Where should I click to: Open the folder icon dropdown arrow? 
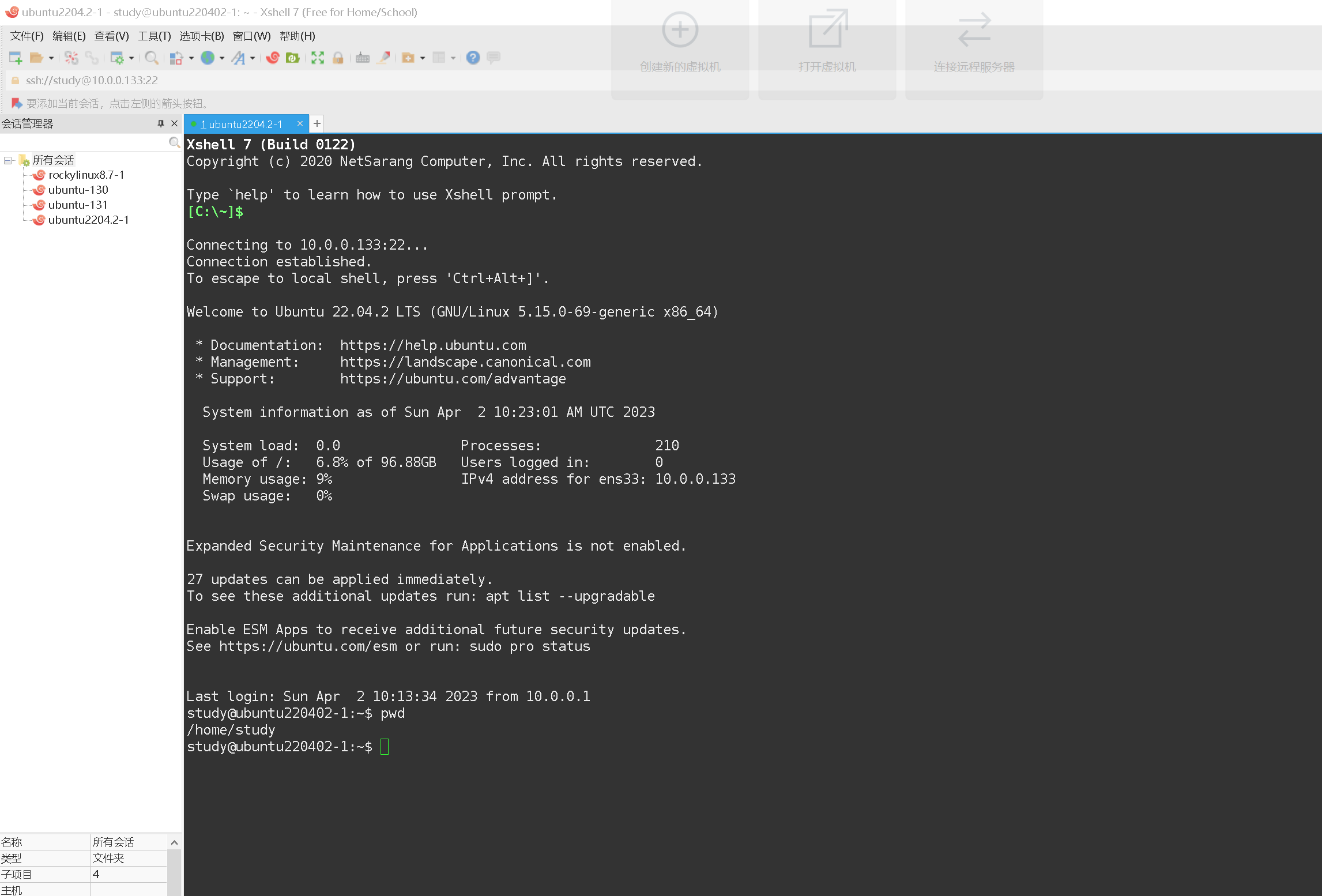(51, 58)
